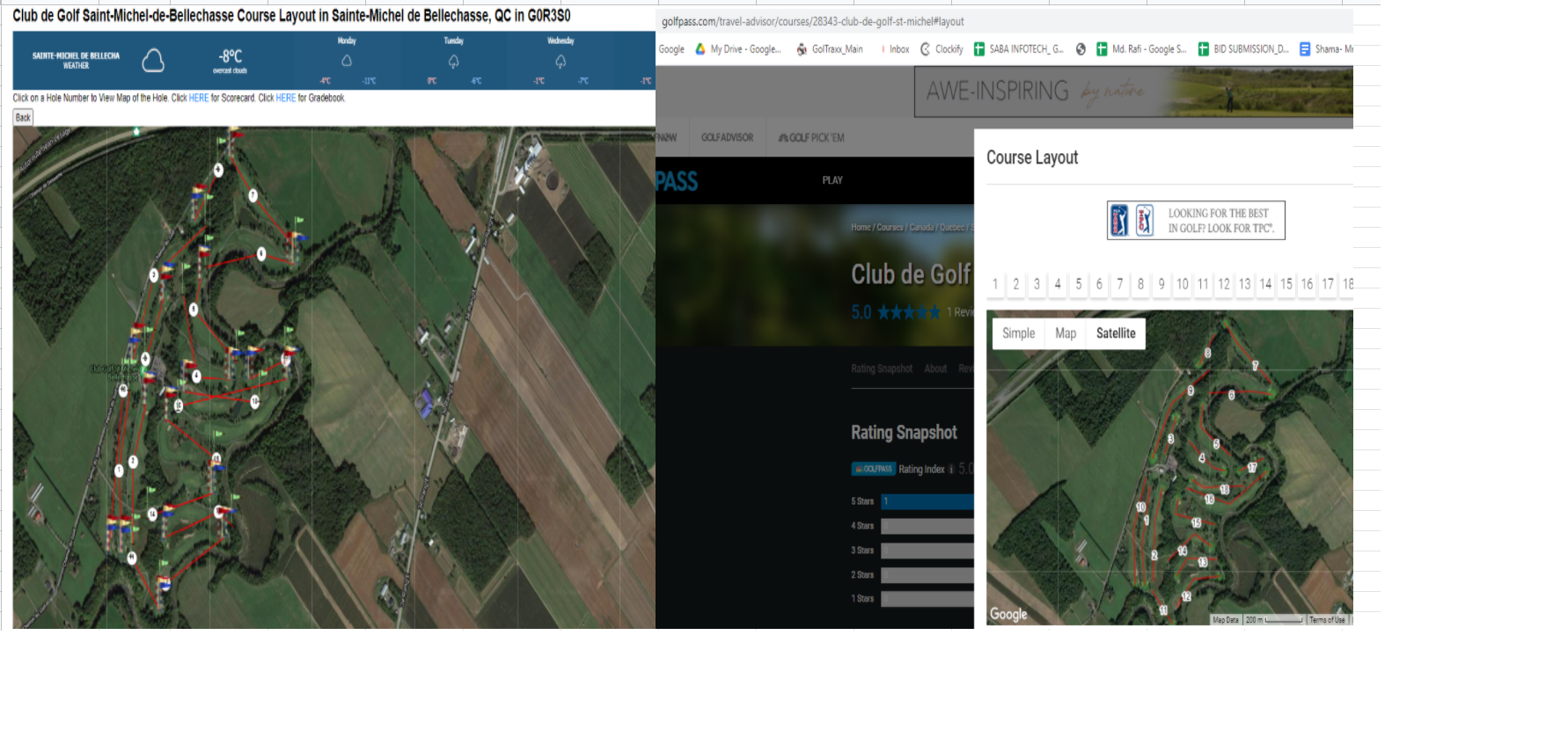
Task: Switch the map to Map view
Action: pos(1066,333)
